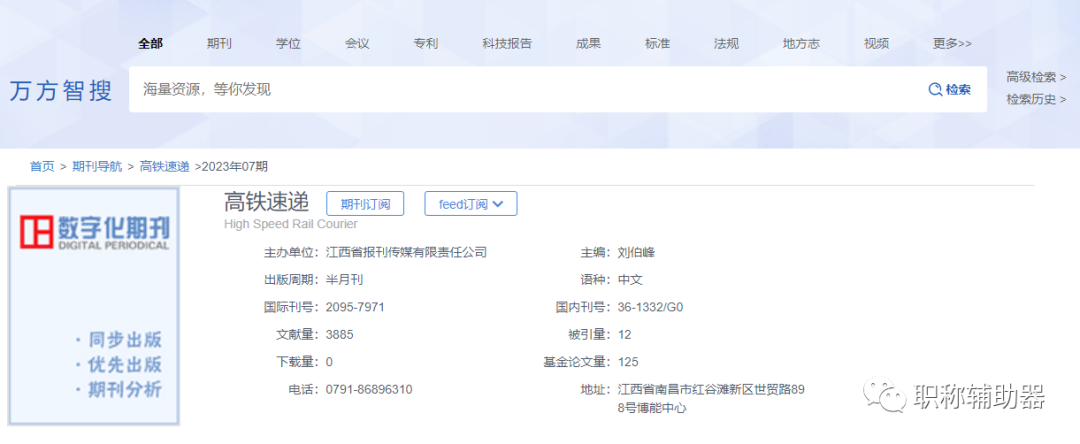Select phone number 0791-86896310
The width and height of the screenshot is (1080, 444).
point(368,390)
